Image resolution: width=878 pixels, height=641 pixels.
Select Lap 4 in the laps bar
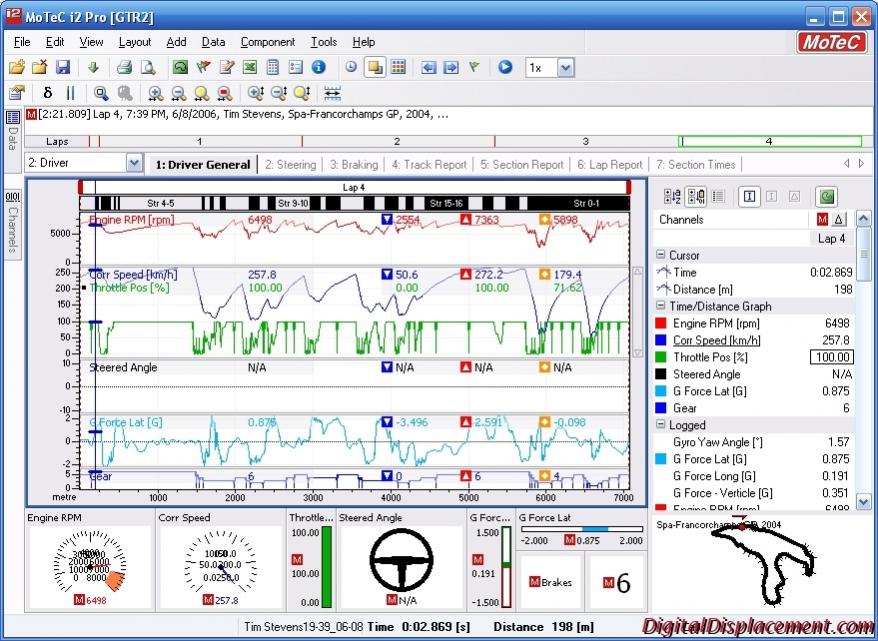768,142
